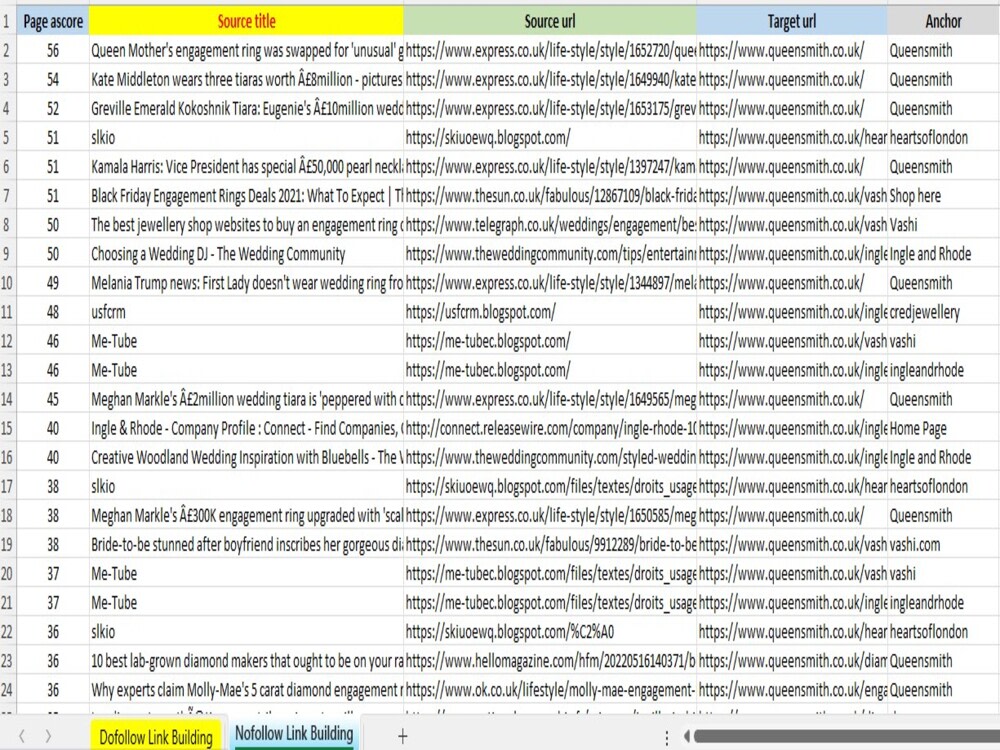Click the Shop here anchor cell
The image size is (1000, 750).
point(943,196)
